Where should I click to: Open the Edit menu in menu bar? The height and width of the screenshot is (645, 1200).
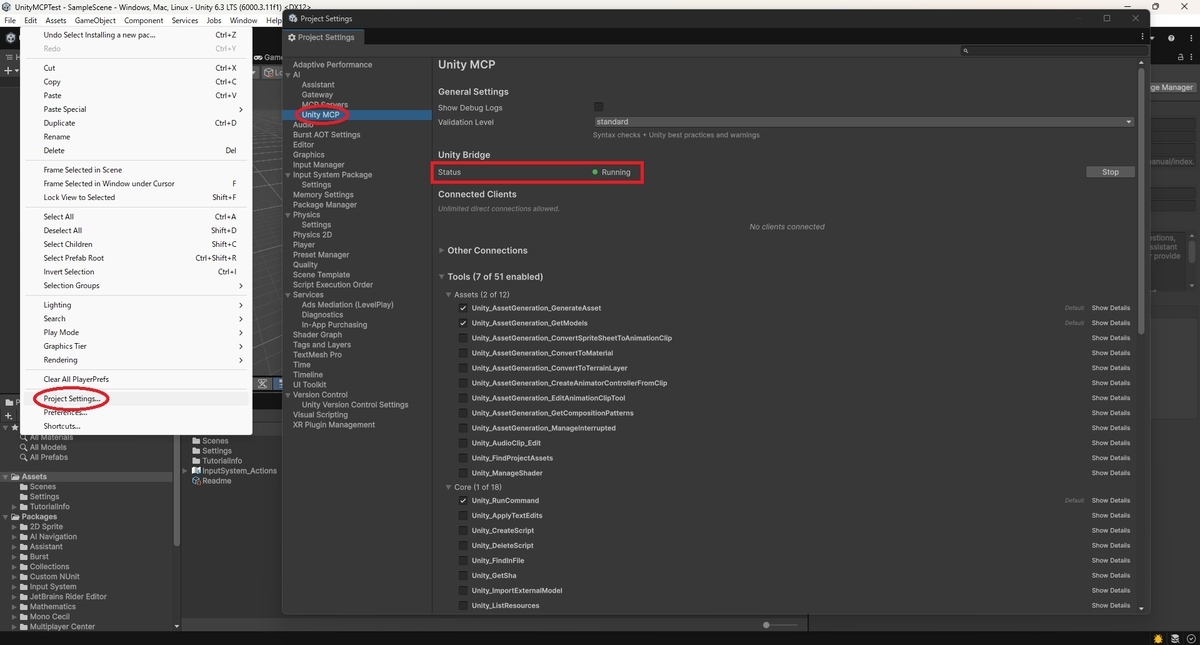coord(31,21)
